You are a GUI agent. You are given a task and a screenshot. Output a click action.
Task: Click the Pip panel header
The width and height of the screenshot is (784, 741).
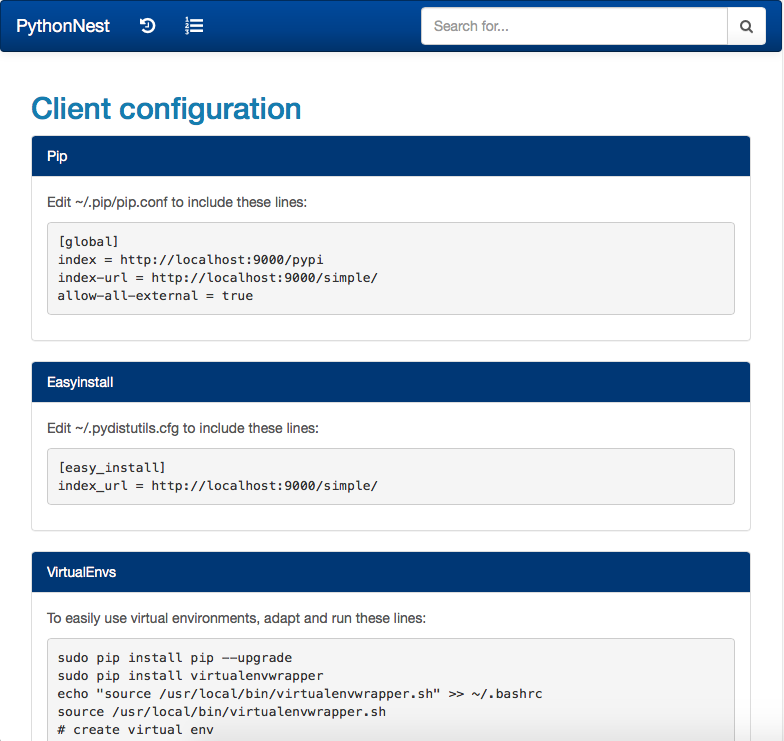pos(390,156)
